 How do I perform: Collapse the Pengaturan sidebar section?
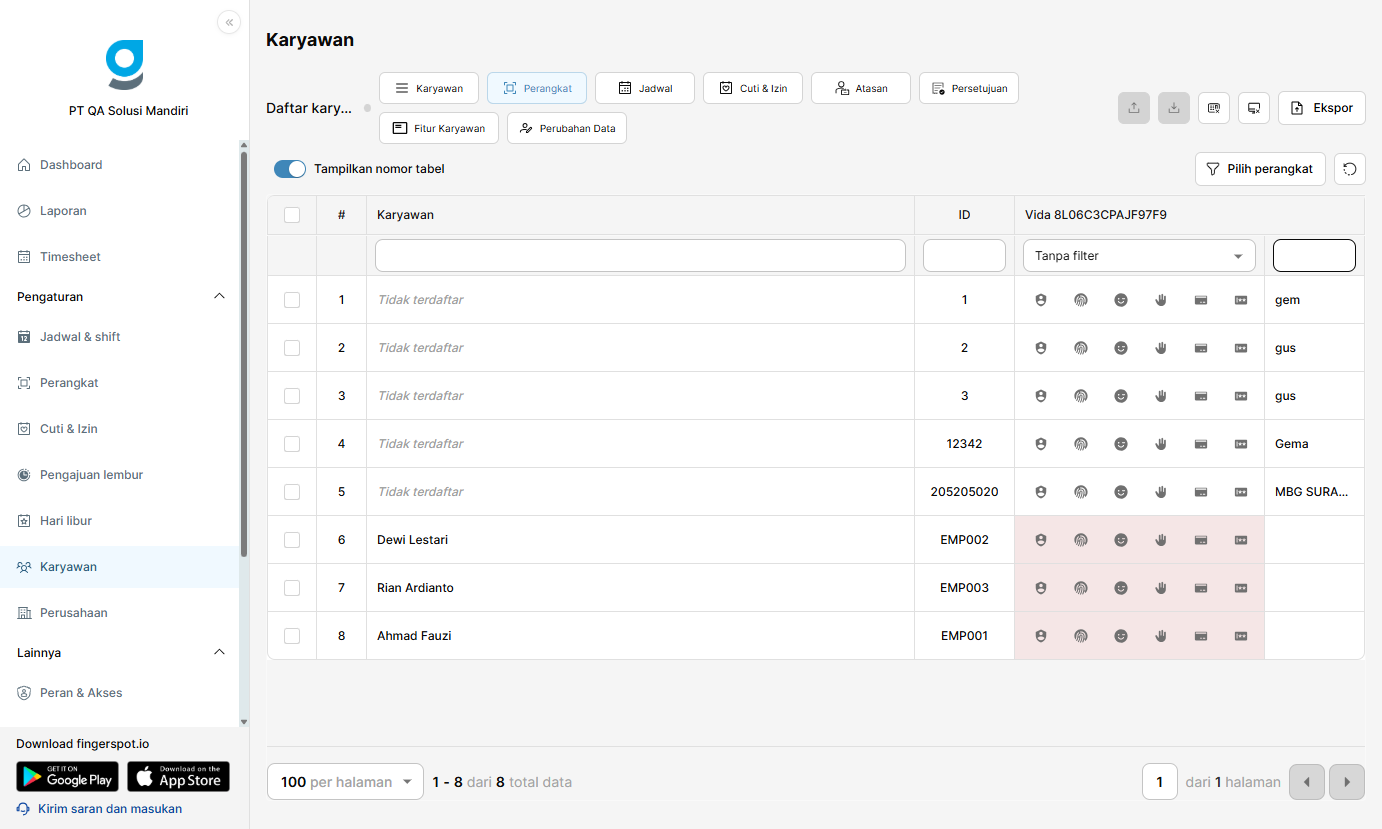pos(220,297)
